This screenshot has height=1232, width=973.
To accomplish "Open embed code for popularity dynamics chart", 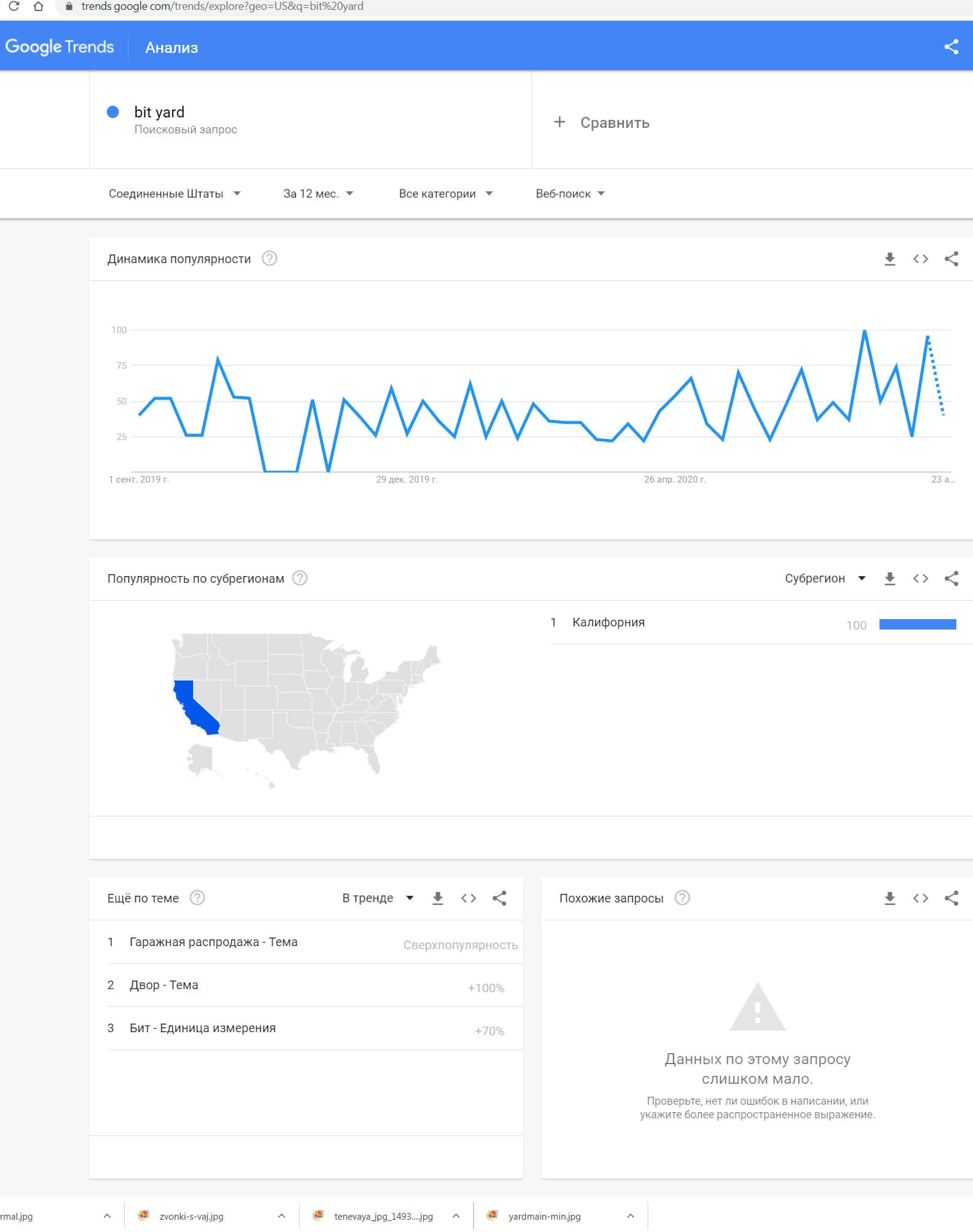I will click(920, 259).
